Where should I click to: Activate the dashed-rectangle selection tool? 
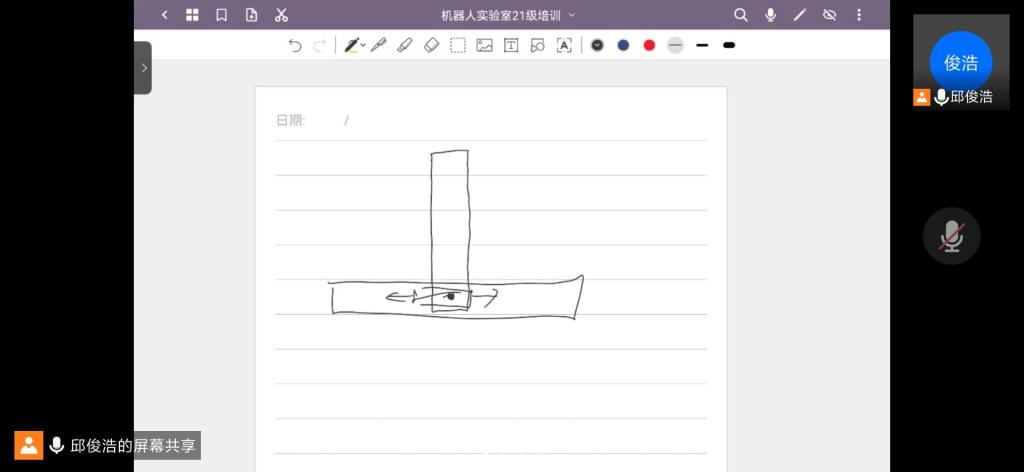tap(458, 45)
